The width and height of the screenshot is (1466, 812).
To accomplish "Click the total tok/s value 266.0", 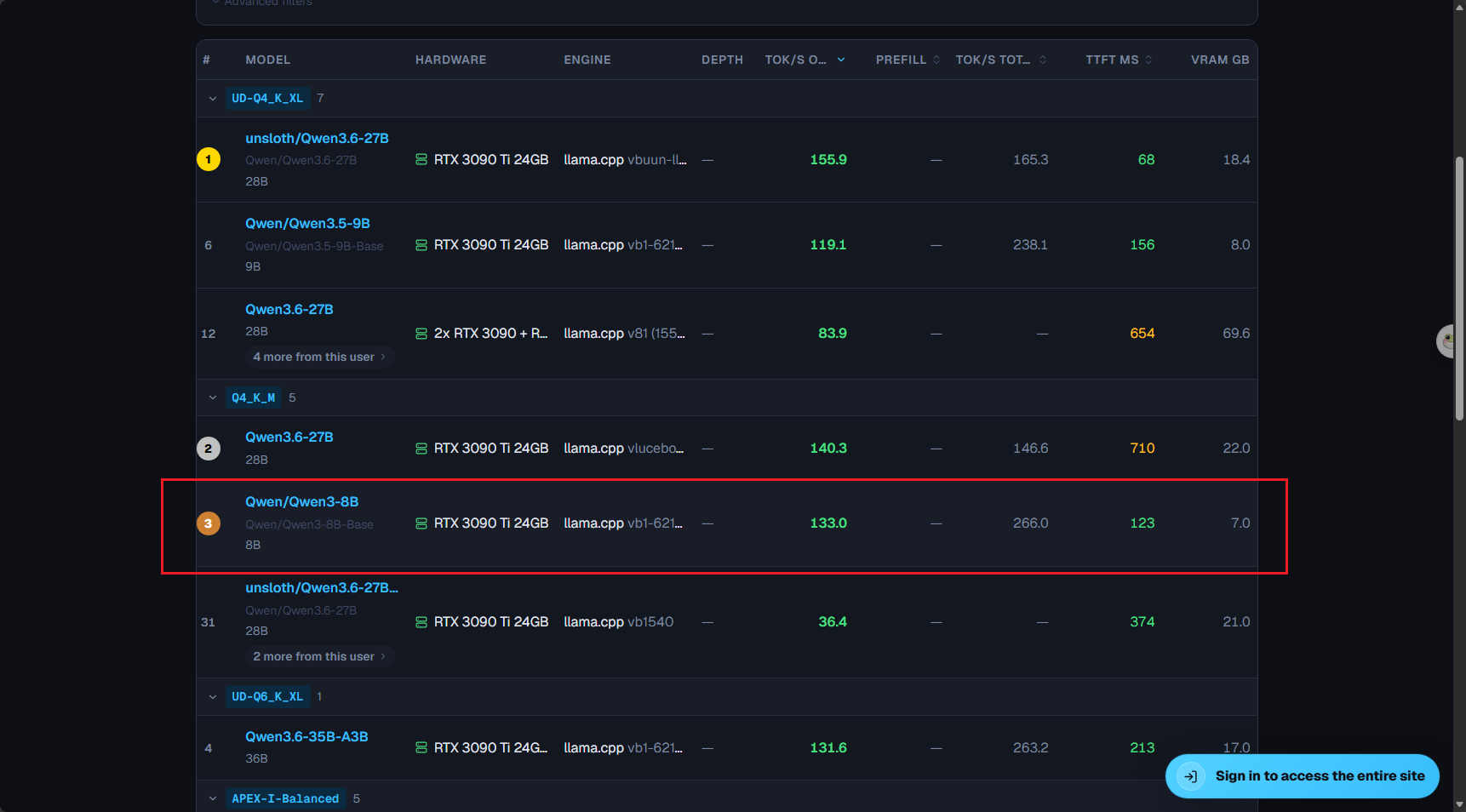I will click(1030, 523).
